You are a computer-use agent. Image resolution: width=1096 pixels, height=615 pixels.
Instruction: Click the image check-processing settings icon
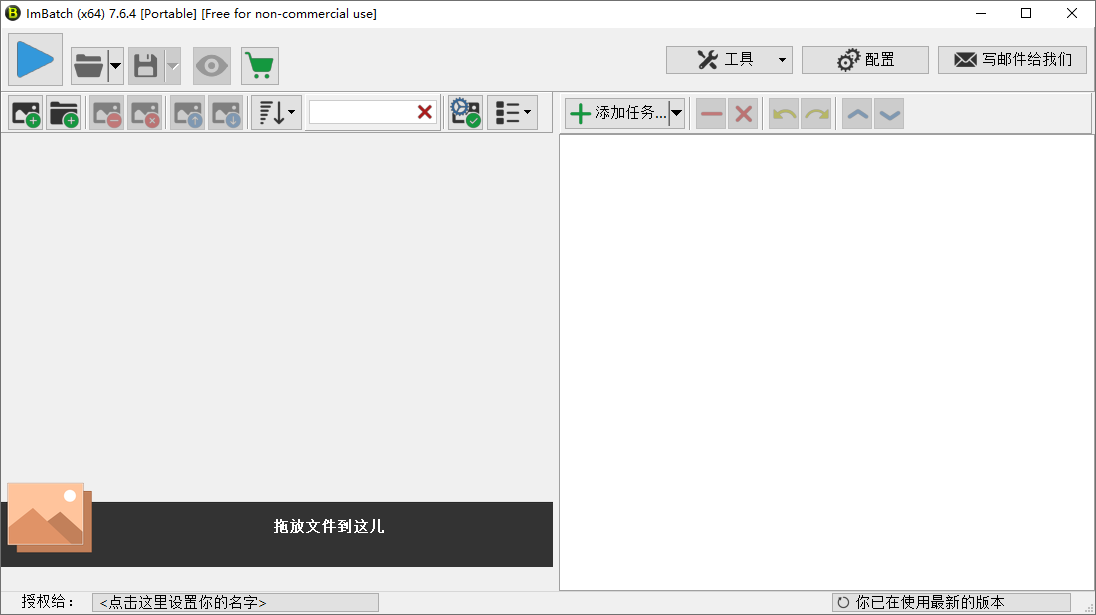pyautogui.click(x=464, y=112)
